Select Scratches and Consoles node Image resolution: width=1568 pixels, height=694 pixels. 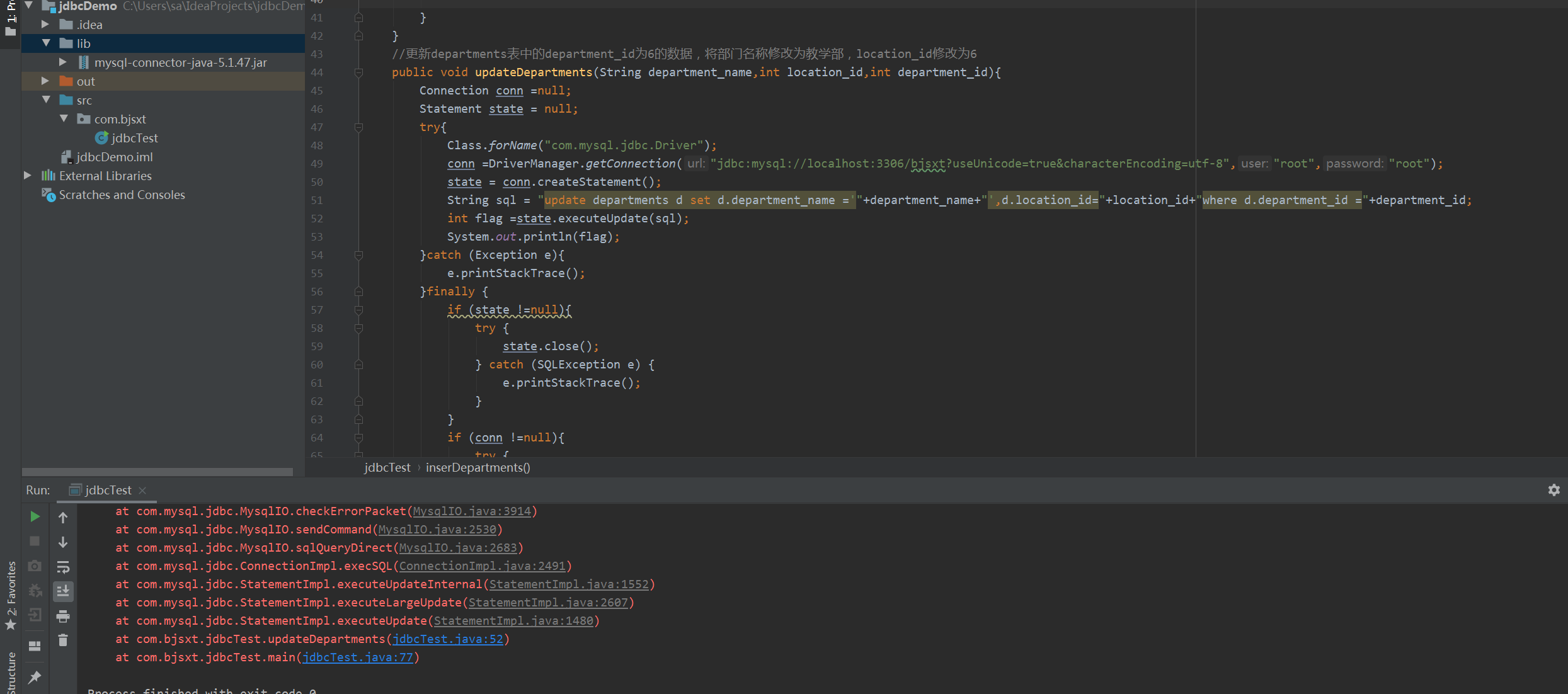pos(122,195)
